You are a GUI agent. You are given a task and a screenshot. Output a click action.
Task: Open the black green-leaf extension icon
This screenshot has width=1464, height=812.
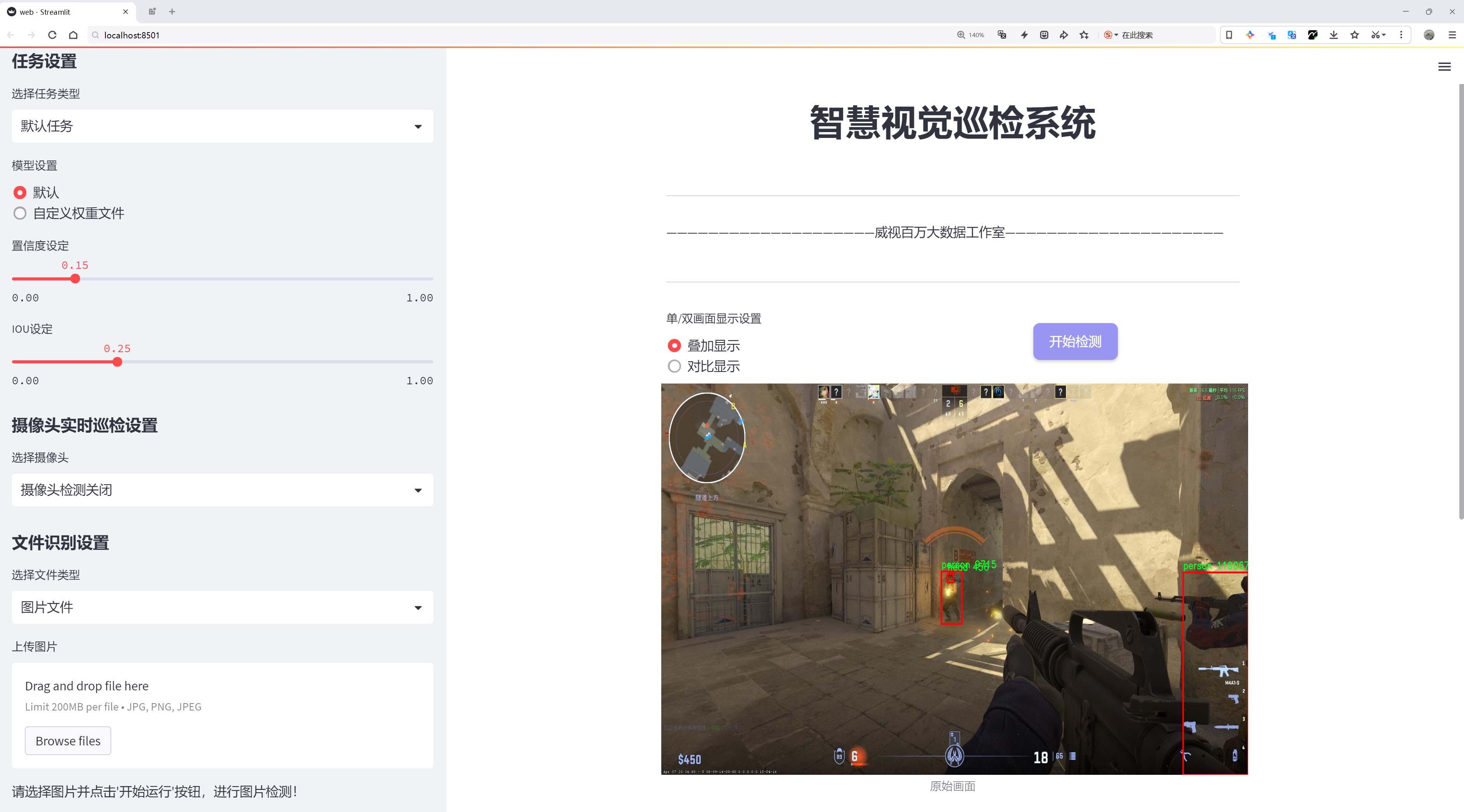tap(1313, 34)
